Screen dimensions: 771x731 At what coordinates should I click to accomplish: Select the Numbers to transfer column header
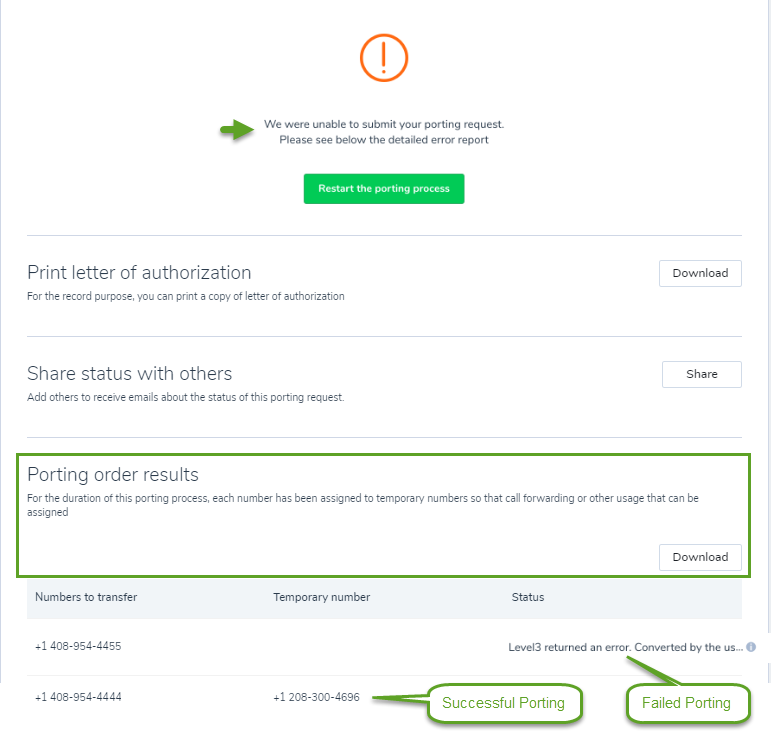click(86, 597)
